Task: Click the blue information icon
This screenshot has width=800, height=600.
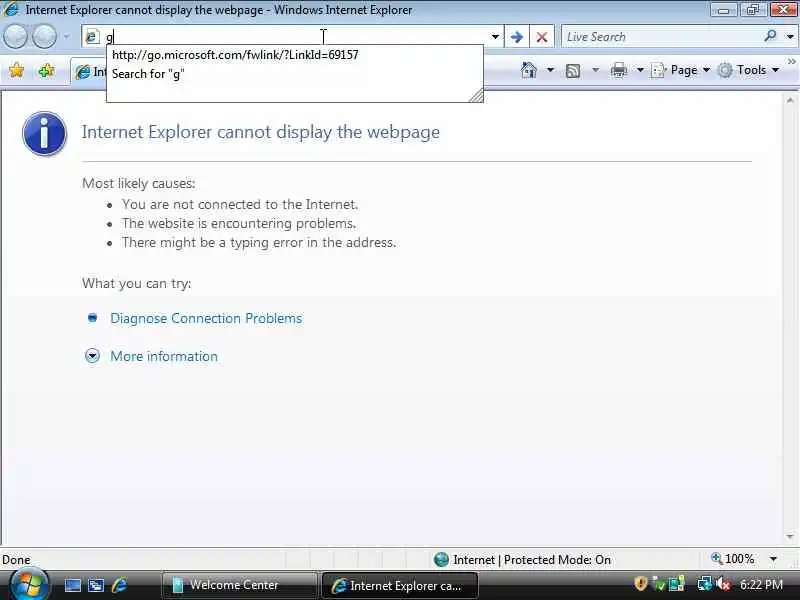Action: click(45, 133)
